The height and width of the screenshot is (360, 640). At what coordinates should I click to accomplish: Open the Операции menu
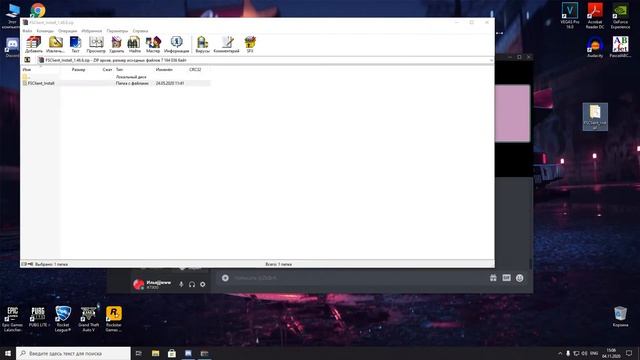pos(67,31)
